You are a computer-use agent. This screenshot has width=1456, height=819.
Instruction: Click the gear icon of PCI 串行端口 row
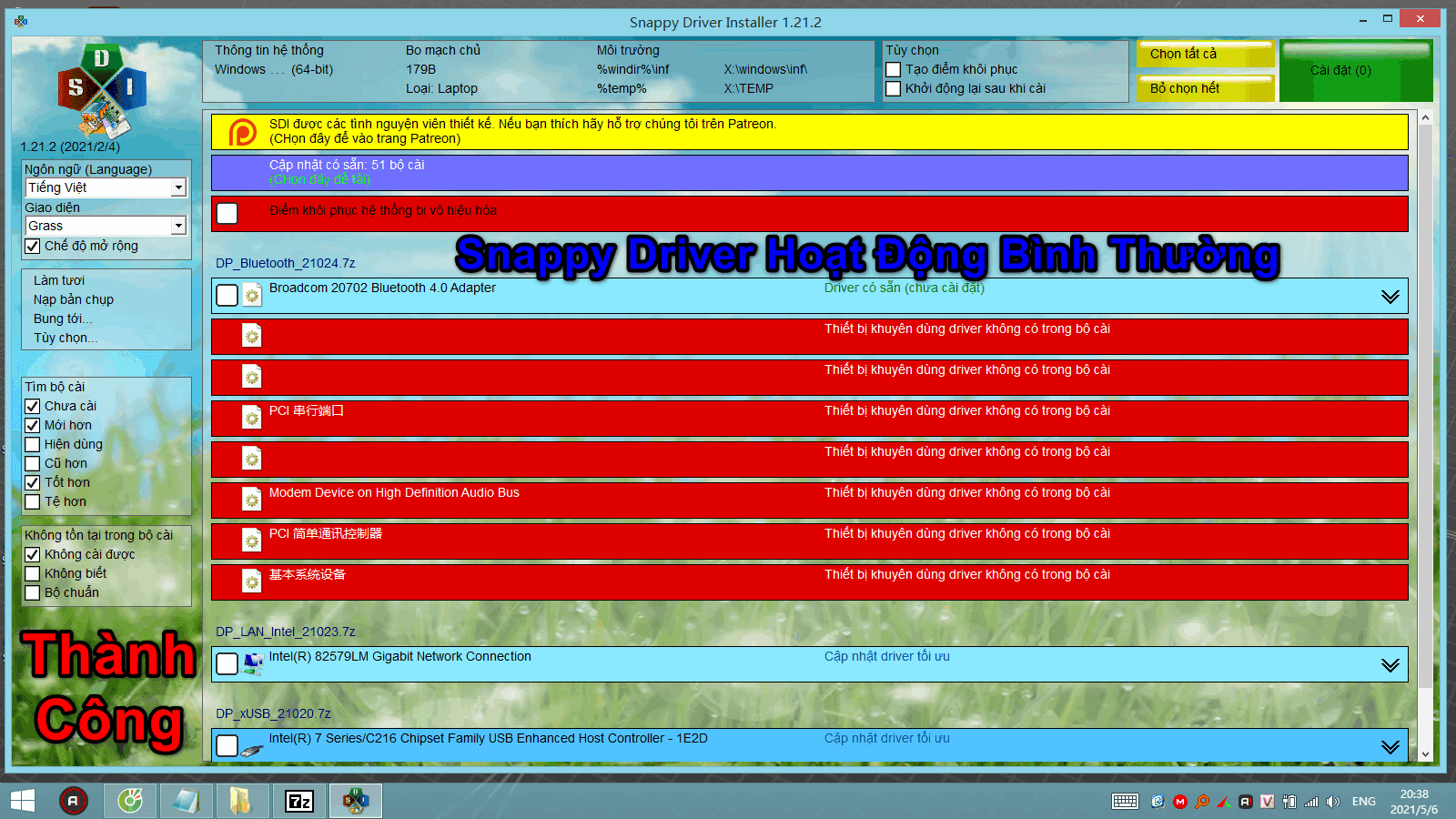pyautogui.click(x=252, y=419)
